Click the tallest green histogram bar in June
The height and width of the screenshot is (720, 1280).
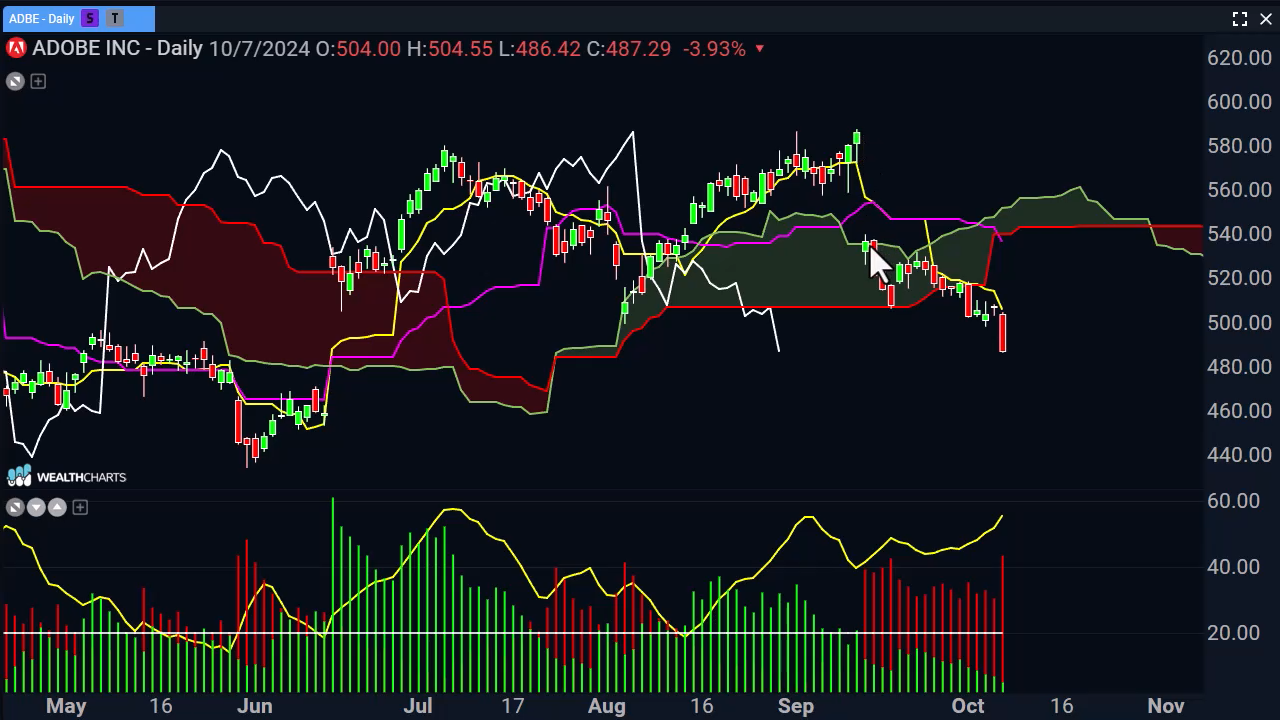(x=332, y=594)
